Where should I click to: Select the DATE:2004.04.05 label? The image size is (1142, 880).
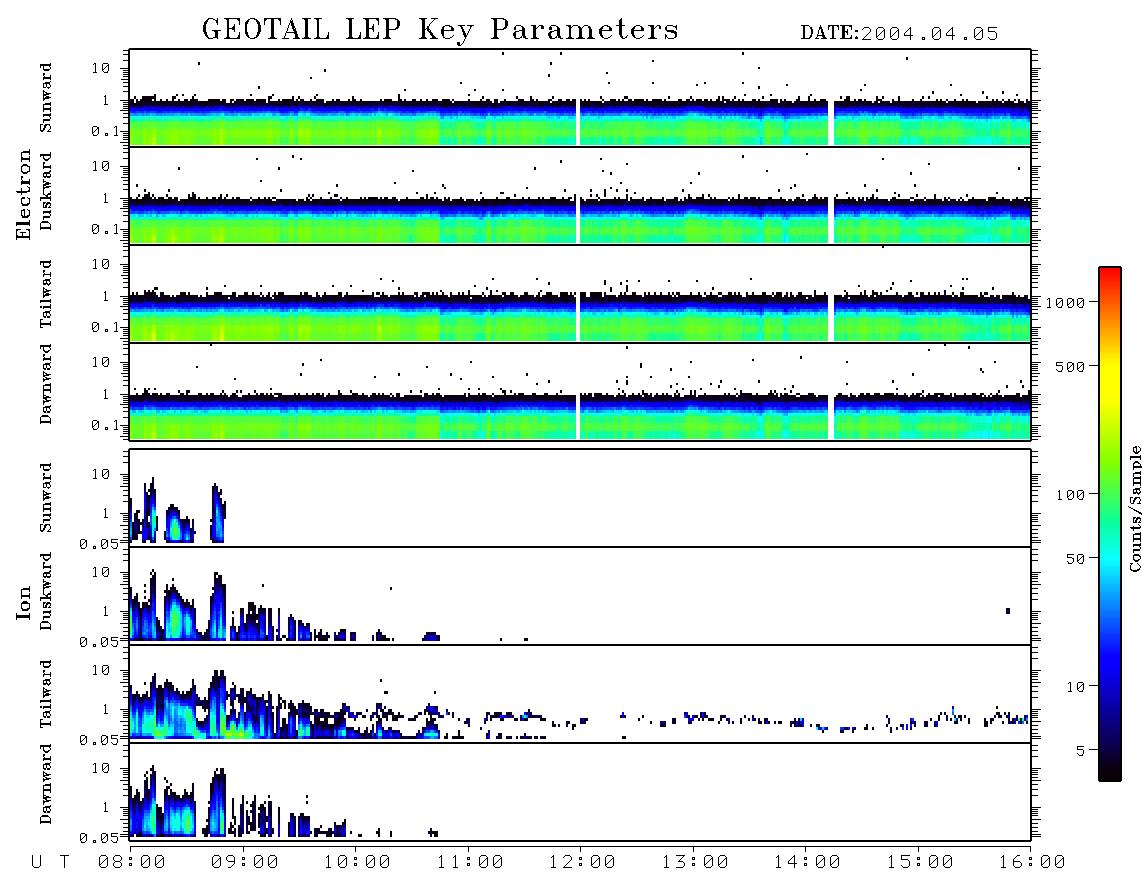tap(899, 34)
